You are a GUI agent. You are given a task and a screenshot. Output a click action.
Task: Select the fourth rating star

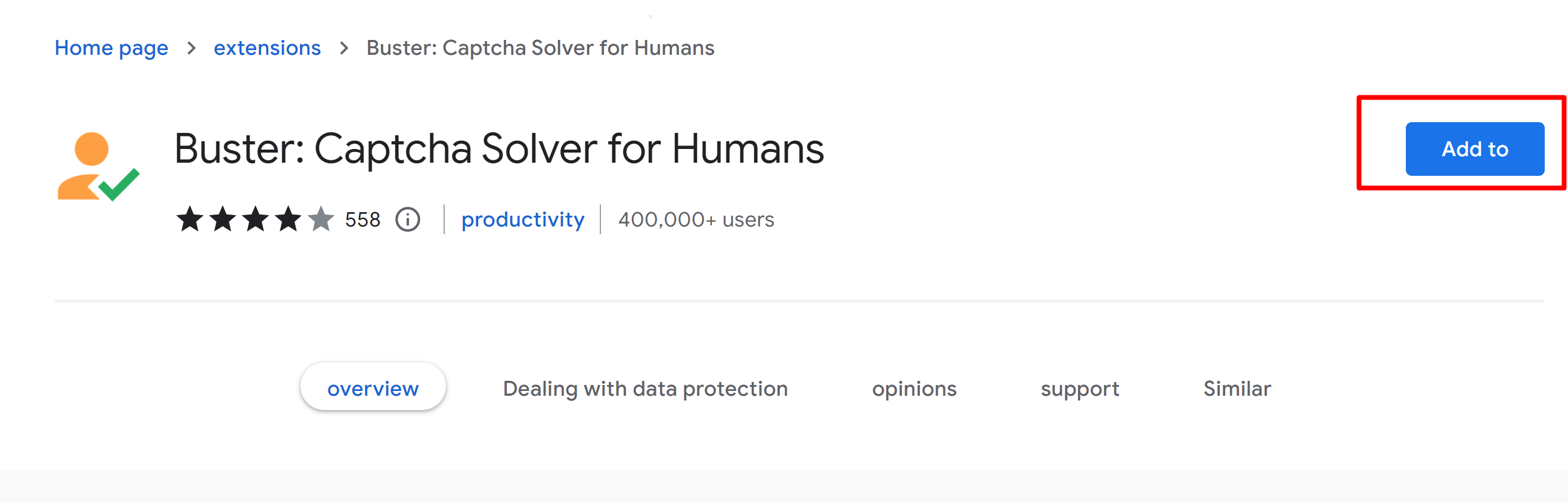tap(289, 219)
